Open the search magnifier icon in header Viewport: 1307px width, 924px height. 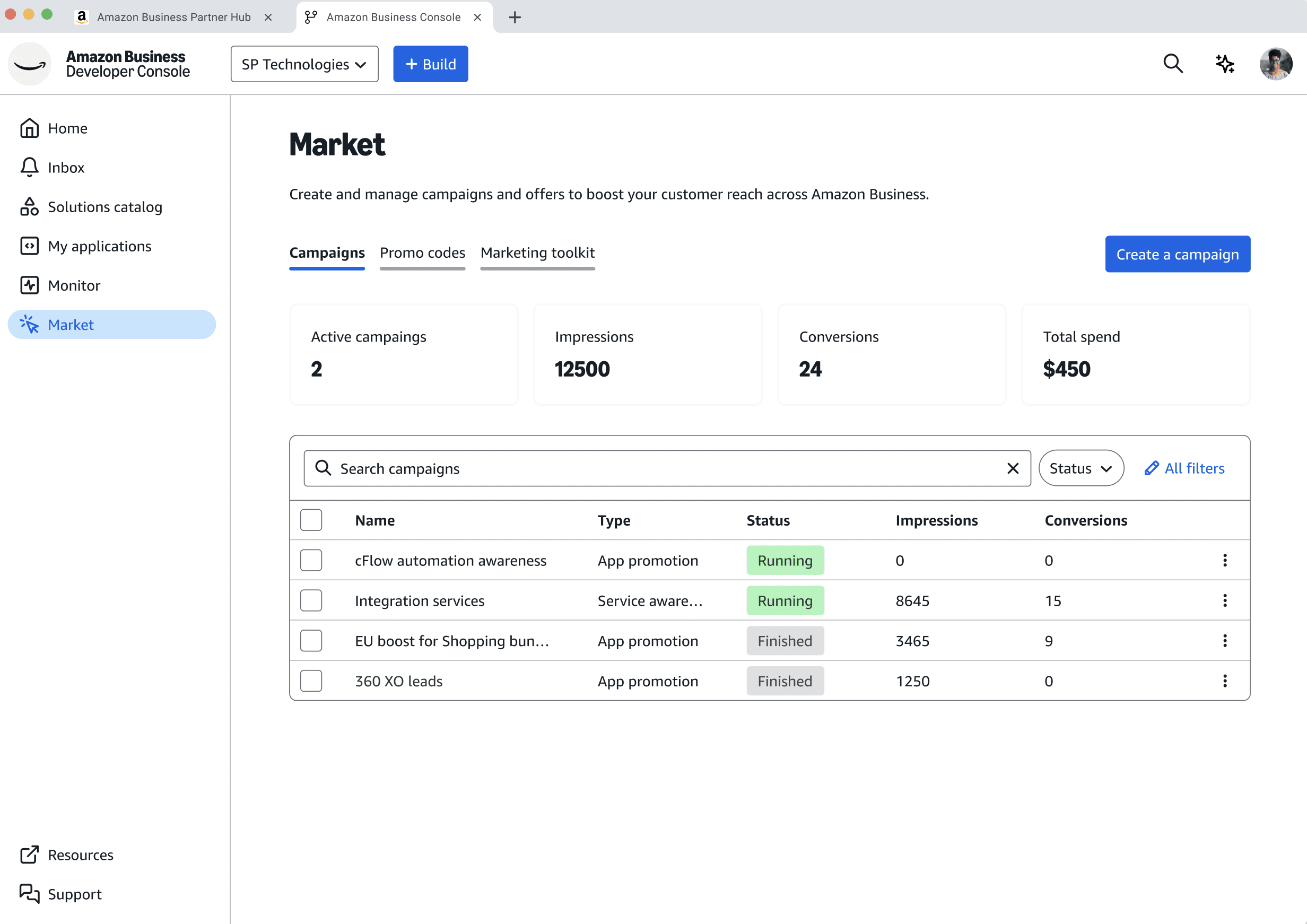1173,64
